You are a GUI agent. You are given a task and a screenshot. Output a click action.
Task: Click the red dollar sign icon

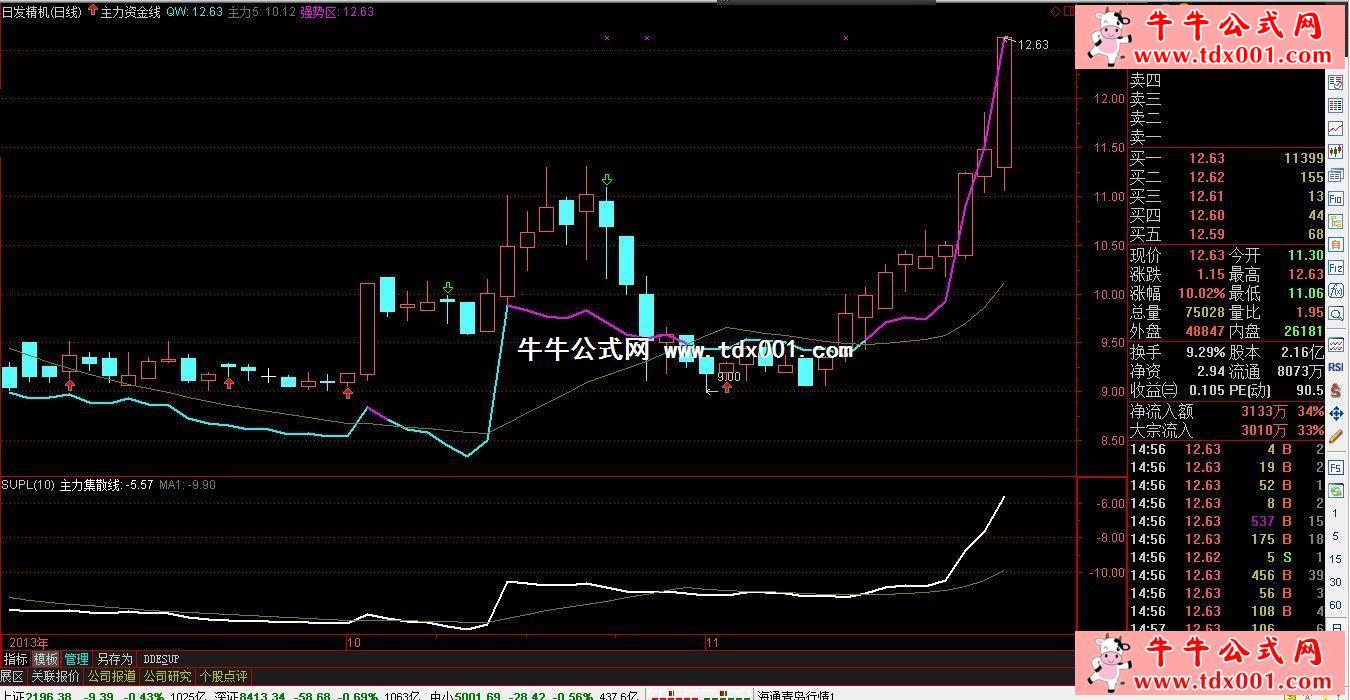1336,390
